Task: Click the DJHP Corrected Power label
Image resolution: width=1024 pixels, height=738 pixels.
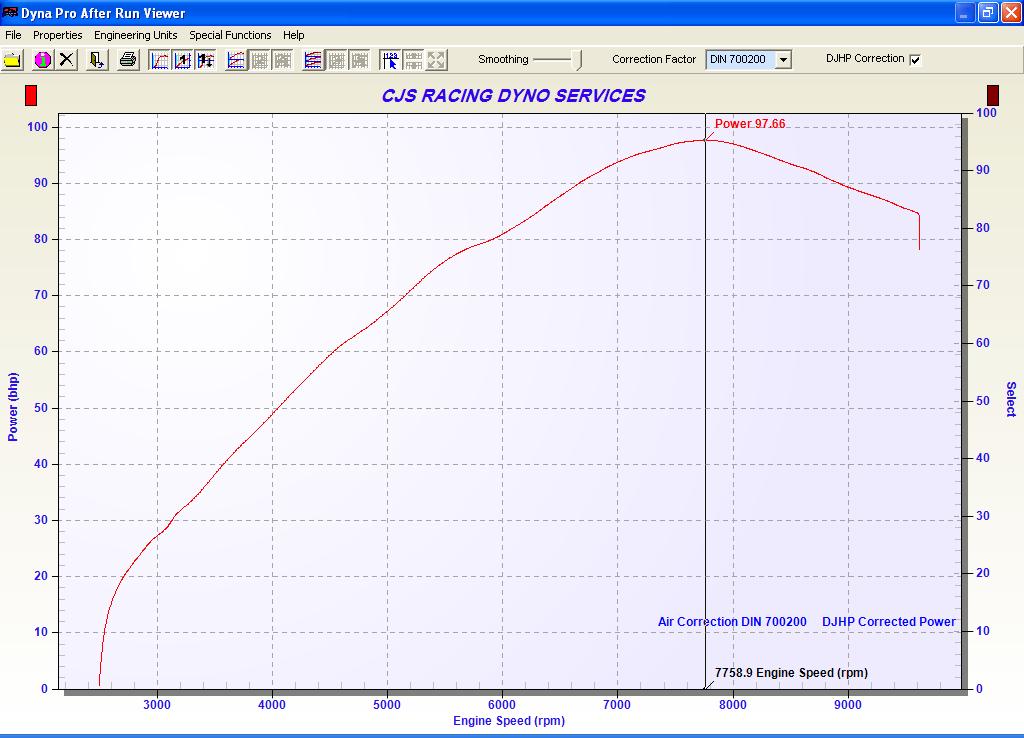Action: pyautogui.click(x=888, y=622)
